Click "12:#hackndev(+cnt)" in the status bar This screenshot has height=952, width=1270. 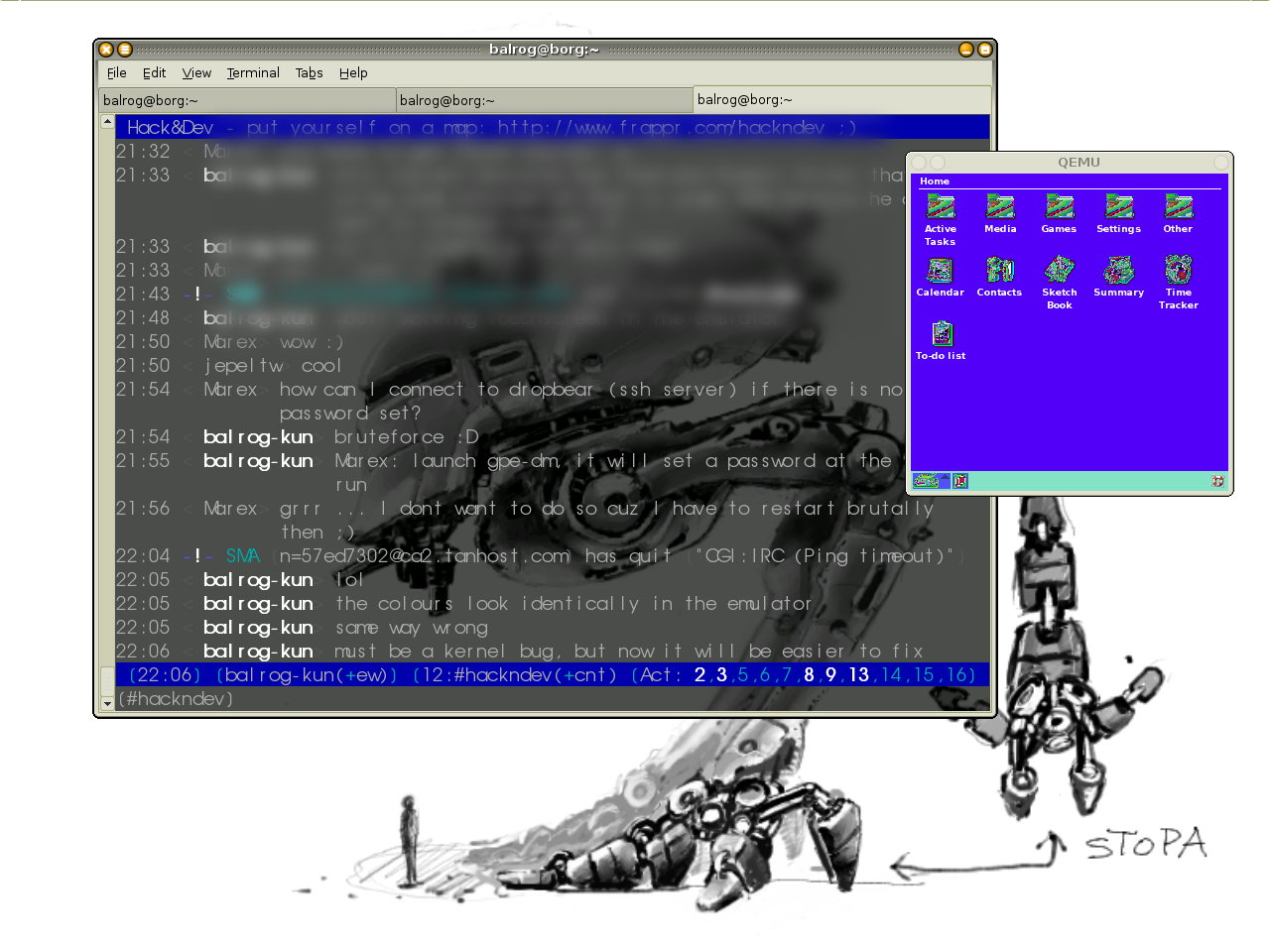point(515,674)
